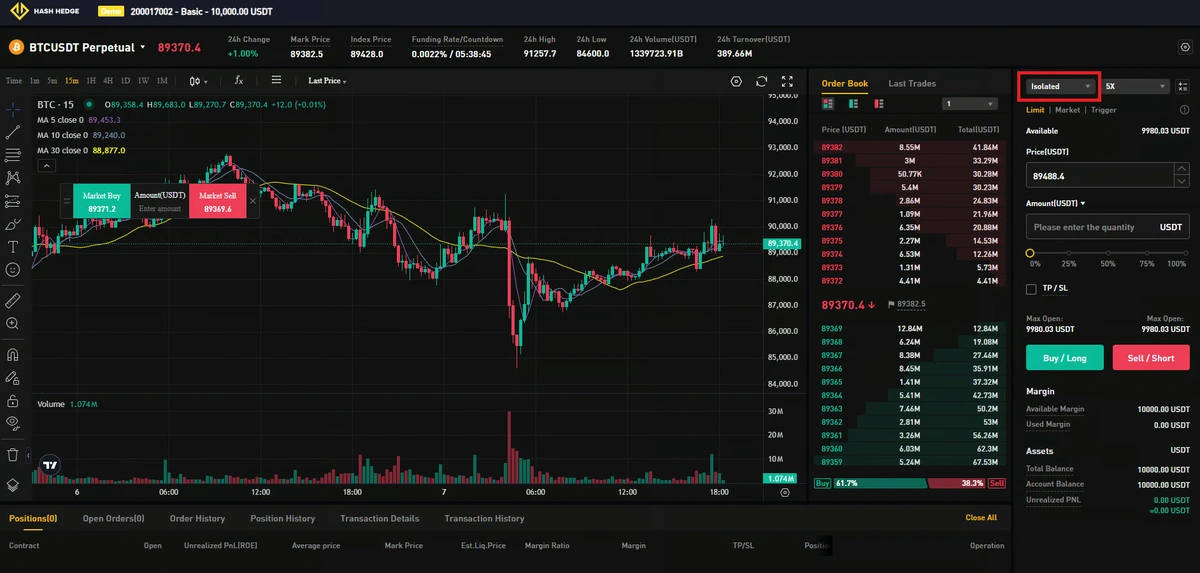The image size is (1200, 573).
Task: Enable the TP / SL checkbox
Action: (1031, 288)
